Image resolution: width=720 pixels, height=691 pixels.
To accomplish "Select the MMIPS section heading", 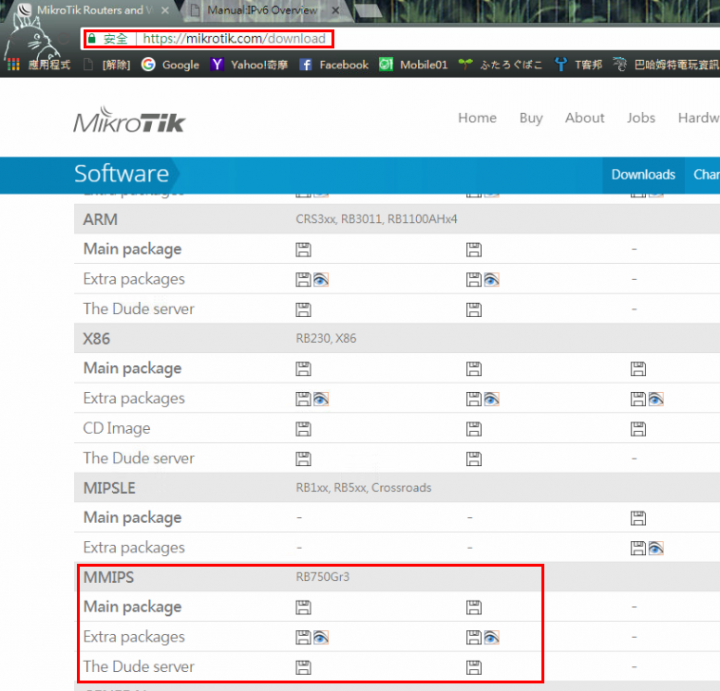I will 108,577.
